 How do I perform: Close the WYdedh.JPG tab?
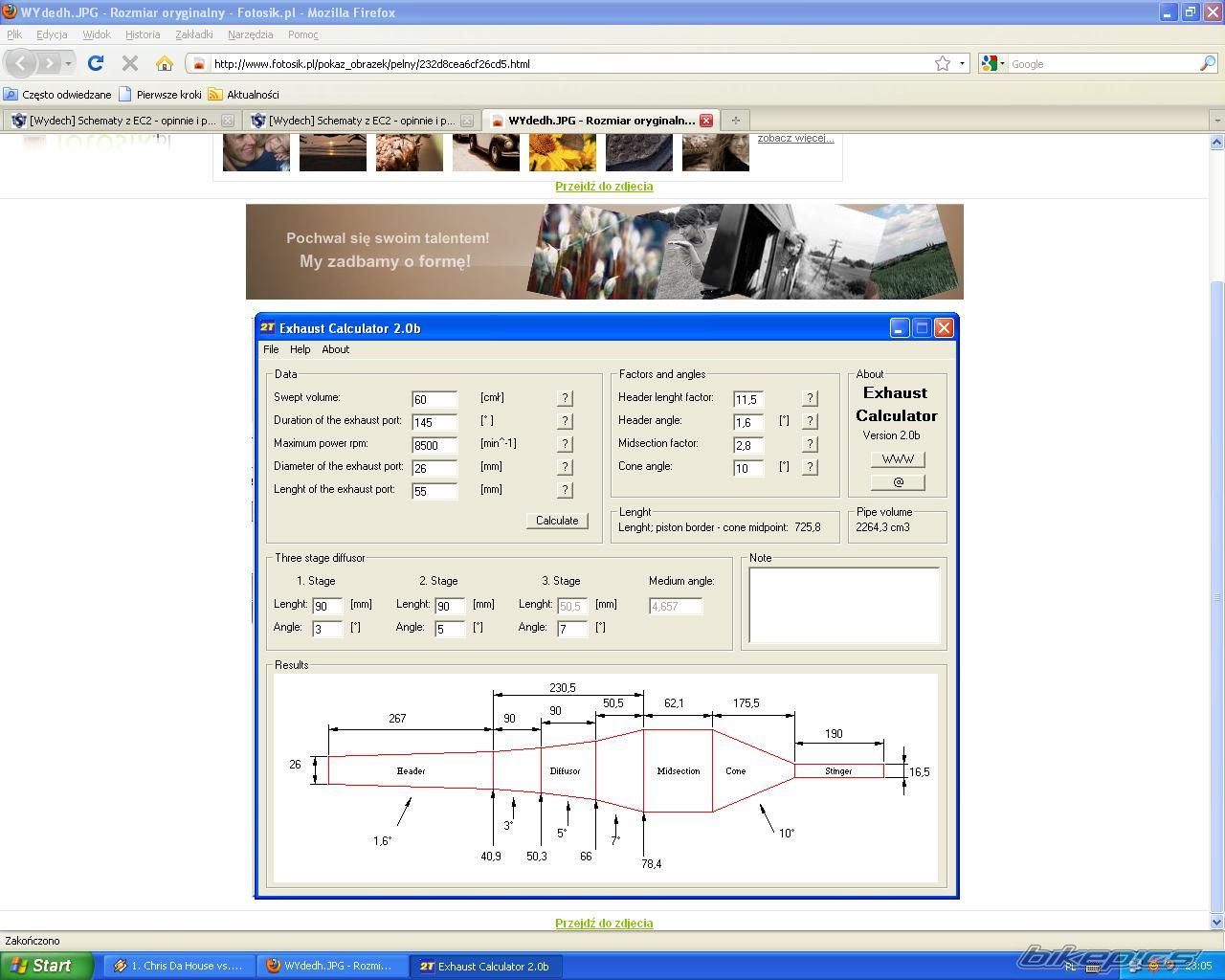pyautogui.click(x=705, y=121)
